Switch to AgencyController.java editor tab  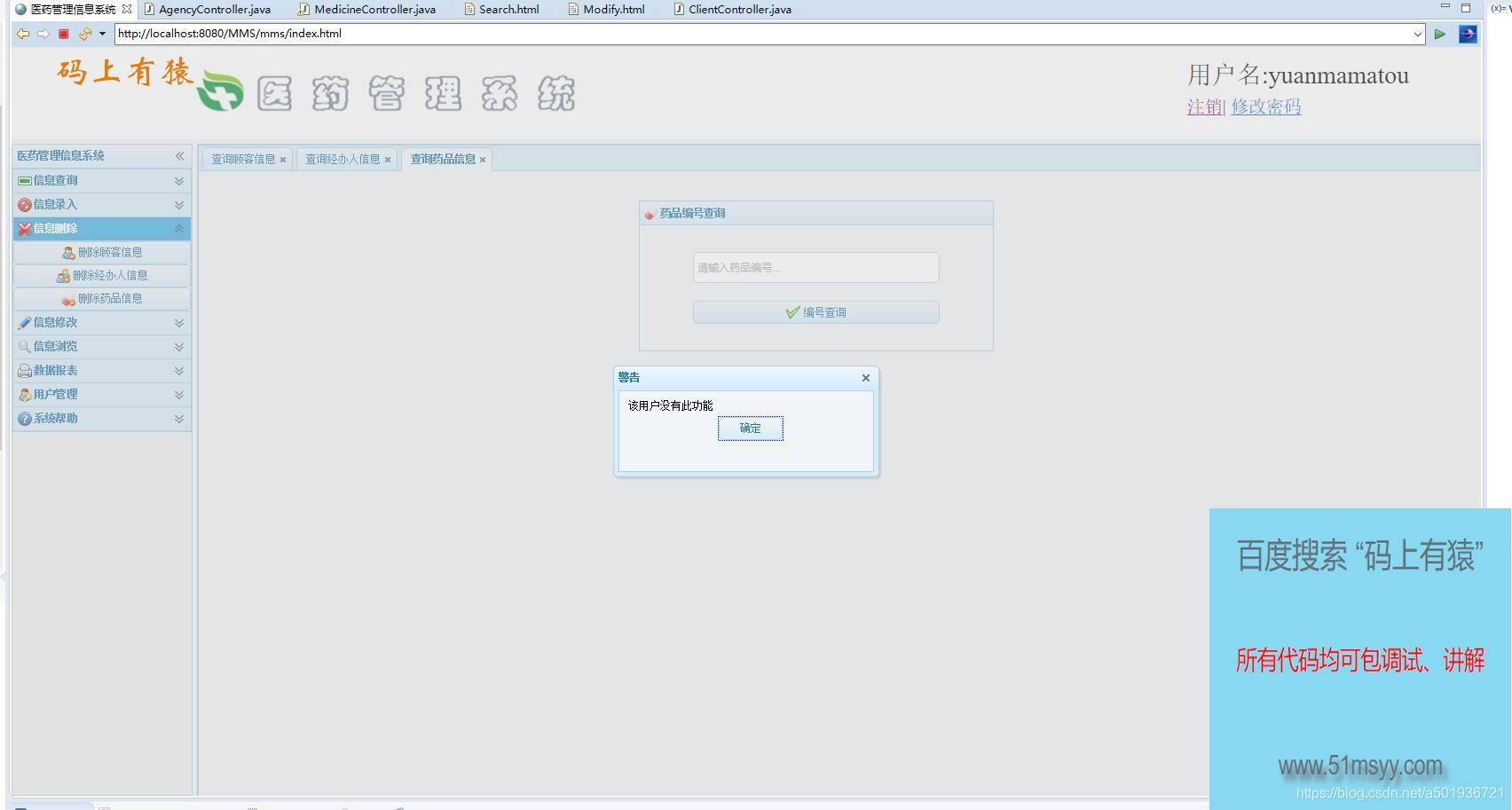208,9
